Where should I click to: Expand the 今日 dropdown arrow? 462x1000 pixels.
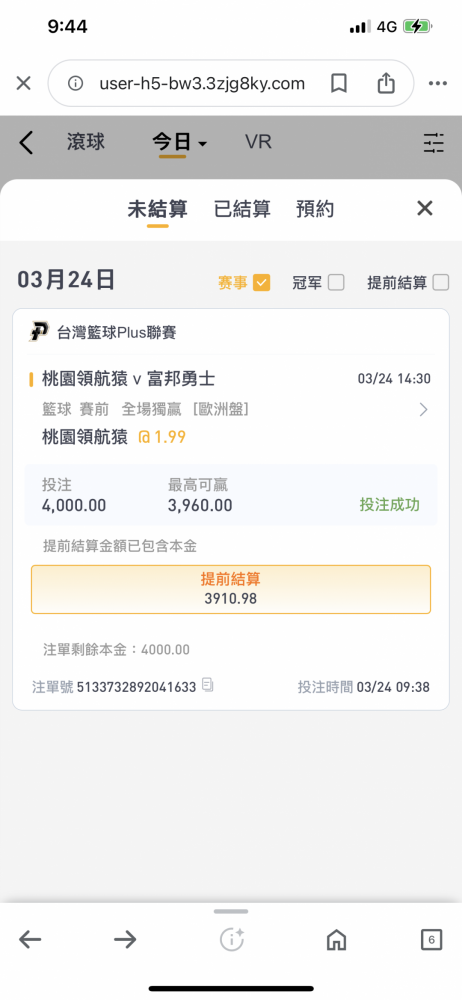202,144
